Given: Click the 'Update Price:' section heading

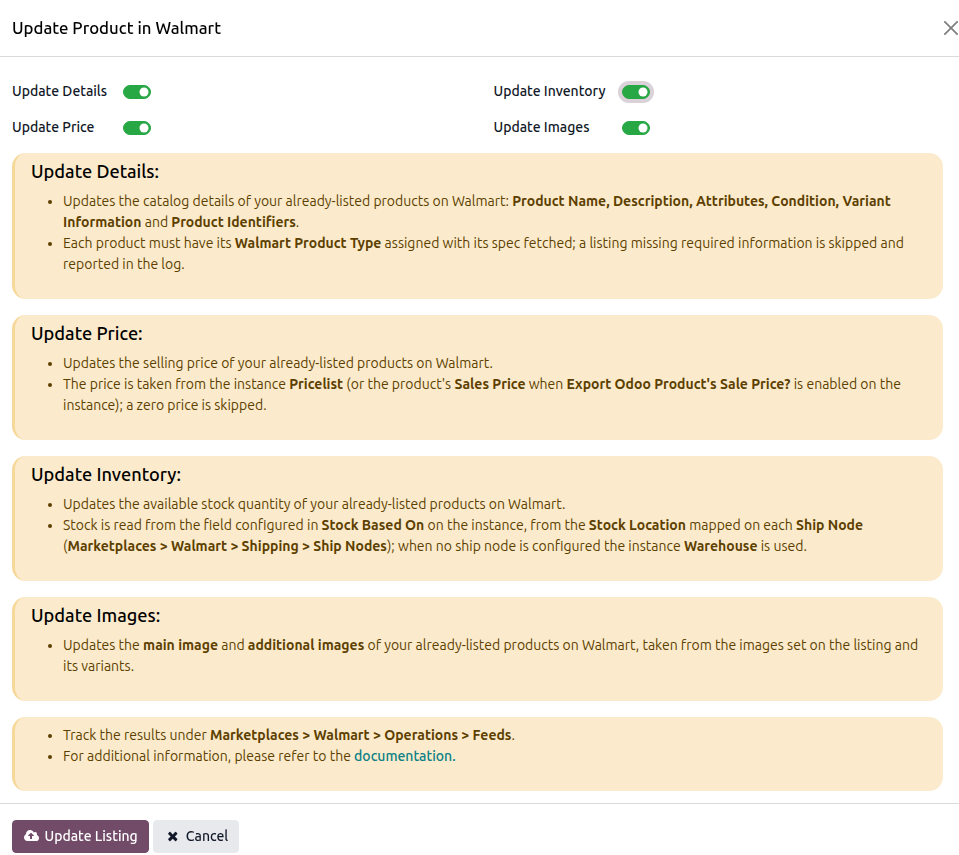Looking at the screenshot, I should pyautogui.click(x=87, y=334).
